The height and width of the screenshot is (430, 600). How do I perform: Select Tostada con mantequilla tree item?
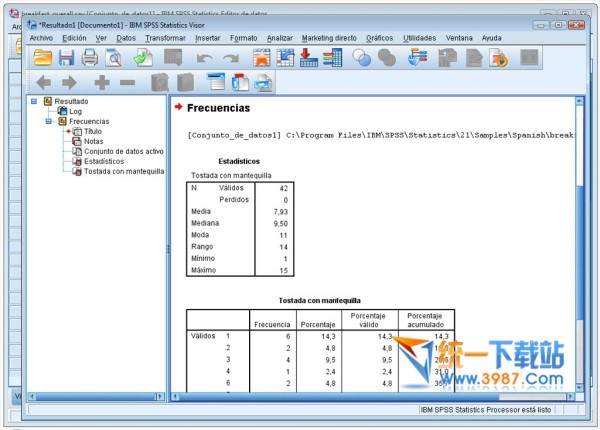click(x=124, y=171)
